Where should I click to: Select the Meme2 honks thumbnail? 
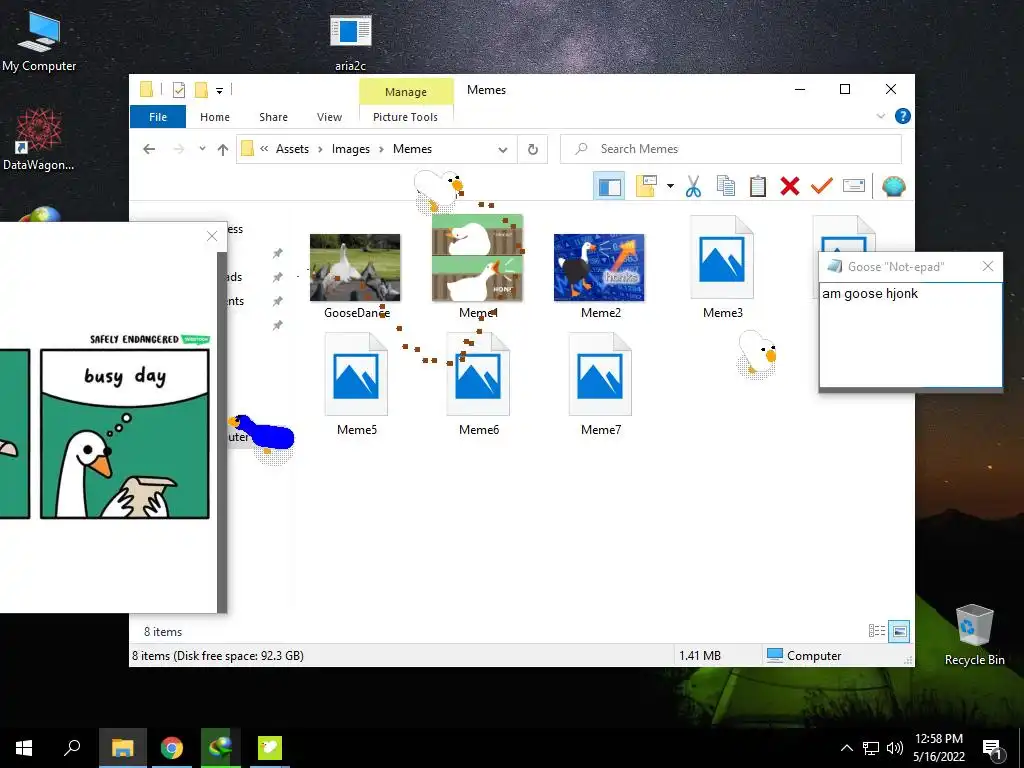tap(600, 276)
